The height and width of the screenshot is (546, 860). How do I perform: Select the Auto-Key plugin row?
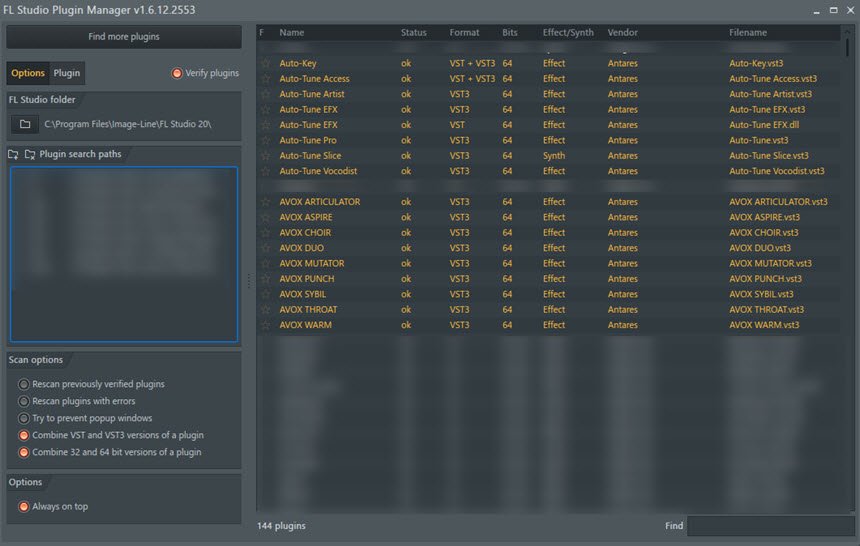pos(548,63)
